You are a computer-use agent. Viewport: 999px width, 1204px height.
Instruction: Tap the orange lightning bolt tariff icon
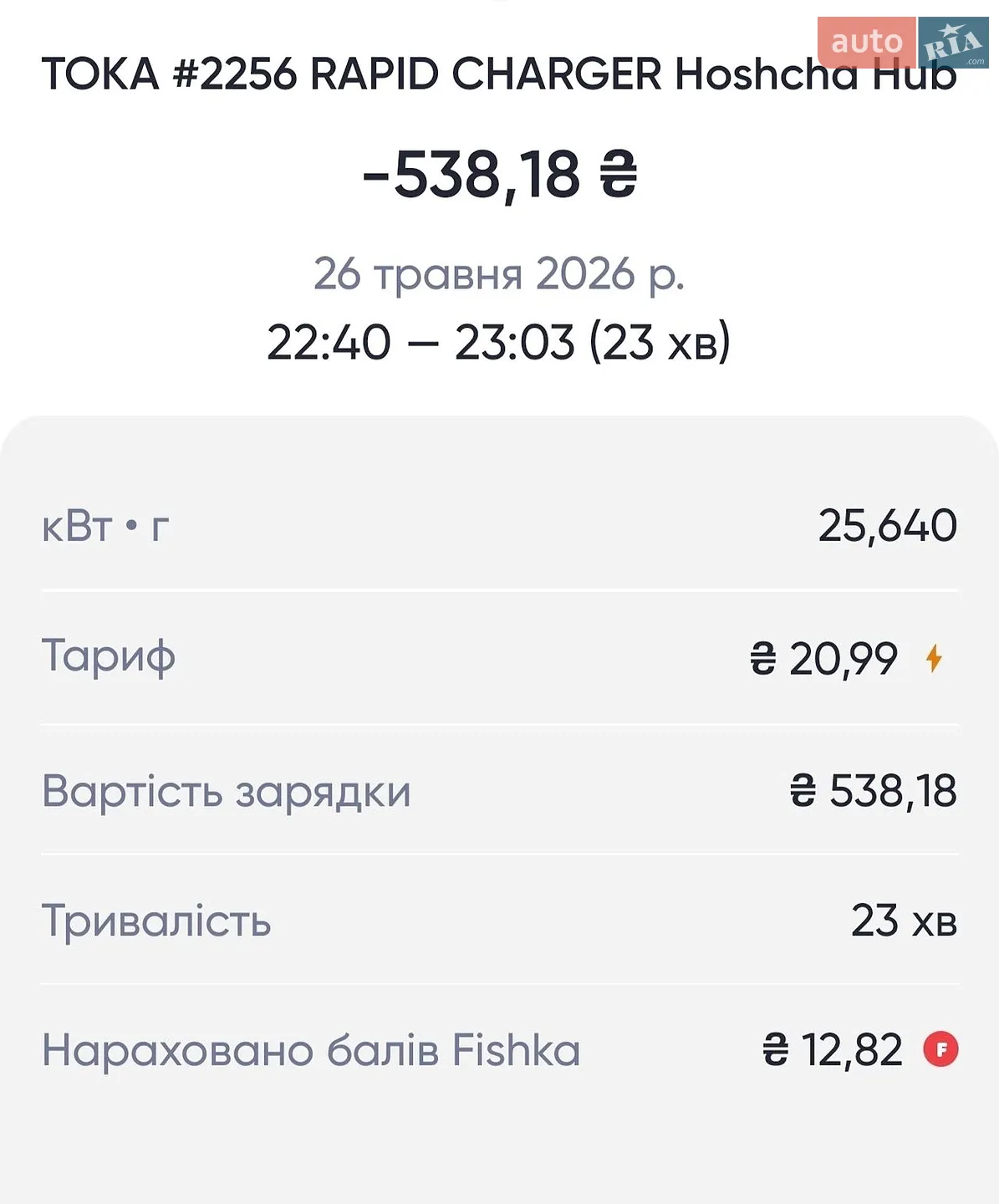click(x=935, y=659)
